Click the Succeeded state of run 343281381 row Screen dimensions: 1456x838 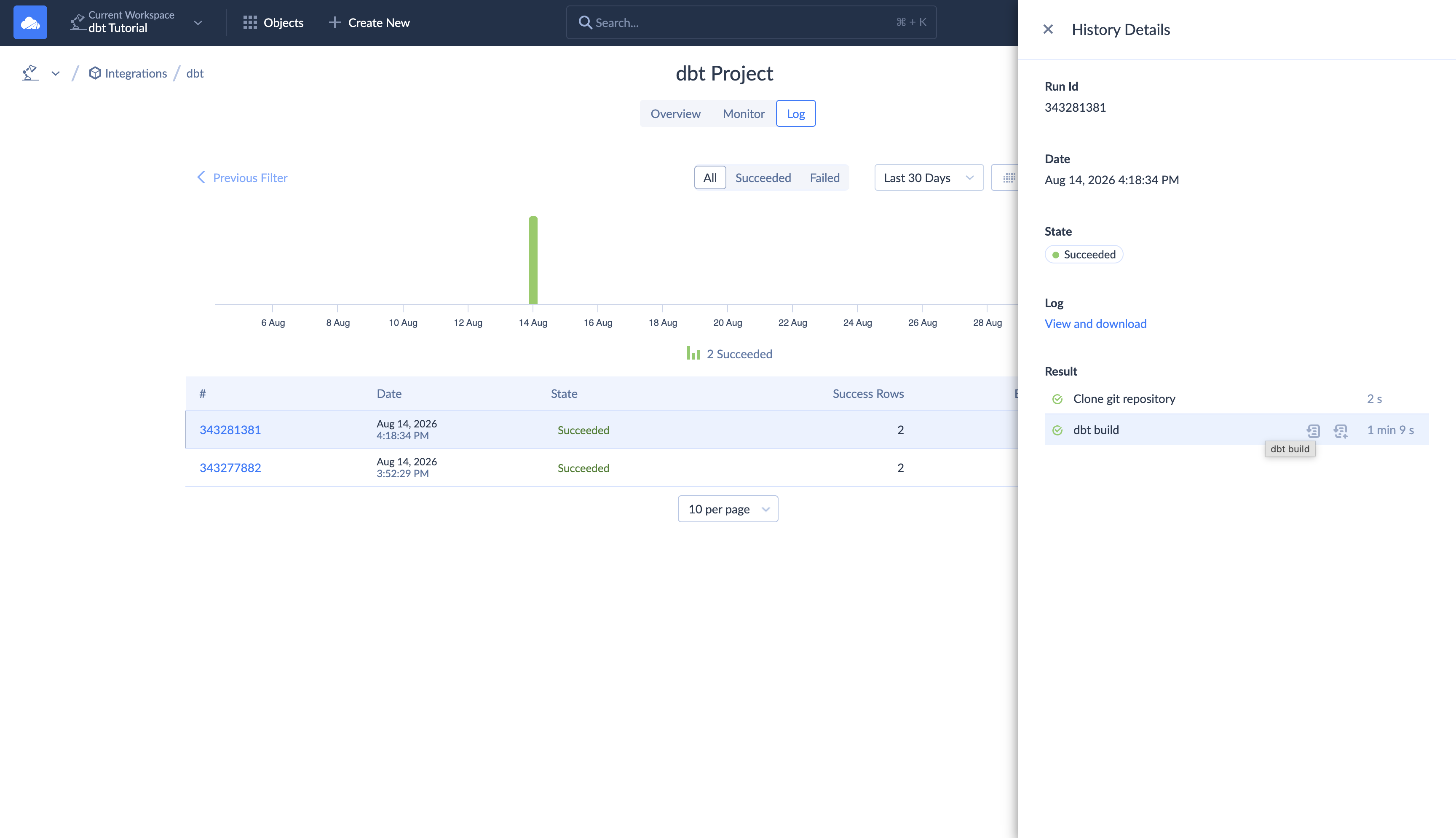[x=583, y=430]
